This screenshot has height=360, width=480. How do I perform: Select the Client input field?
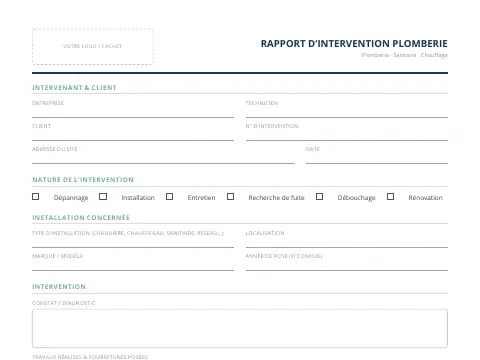tap(133, 135)
